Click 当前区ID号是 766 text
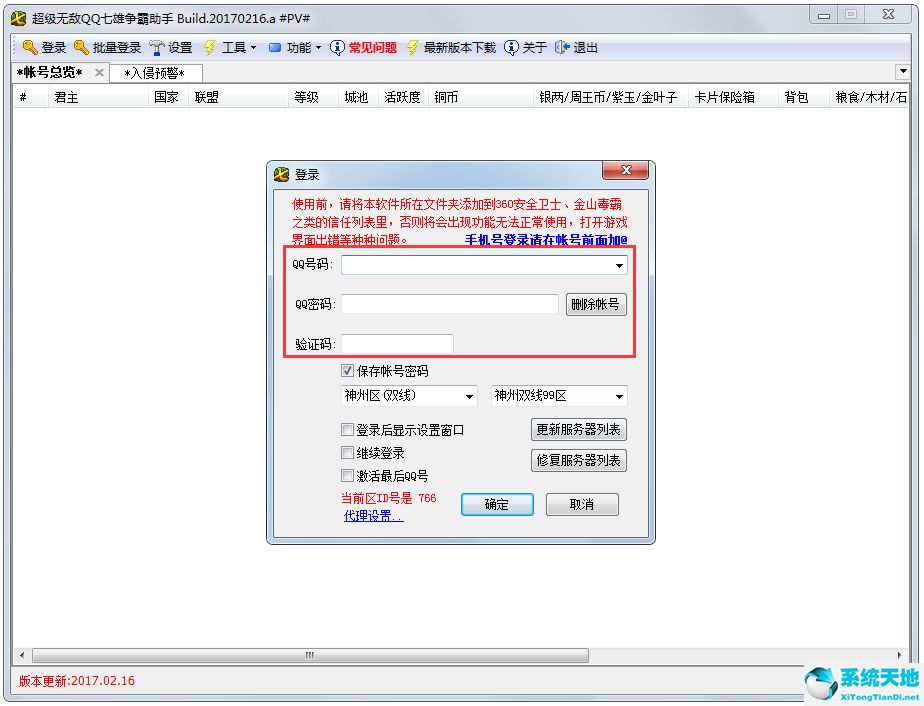This screenshot has width=924, height=706. coord(388,498)
